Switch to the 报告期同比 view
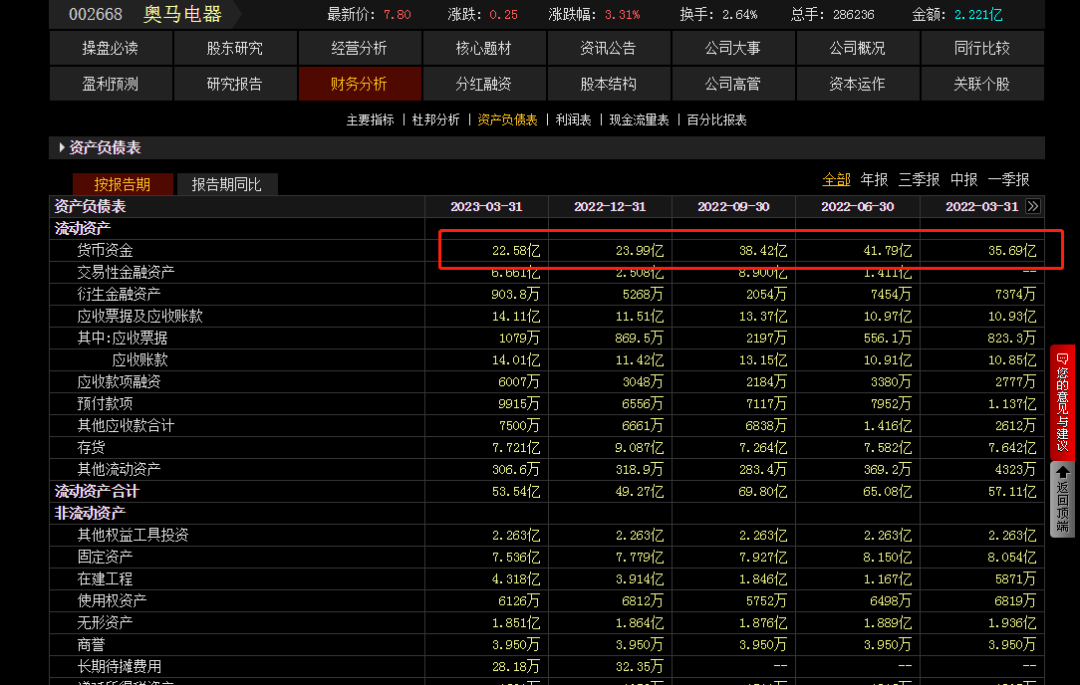The image size is (1080, 685). tap(226, 184)
